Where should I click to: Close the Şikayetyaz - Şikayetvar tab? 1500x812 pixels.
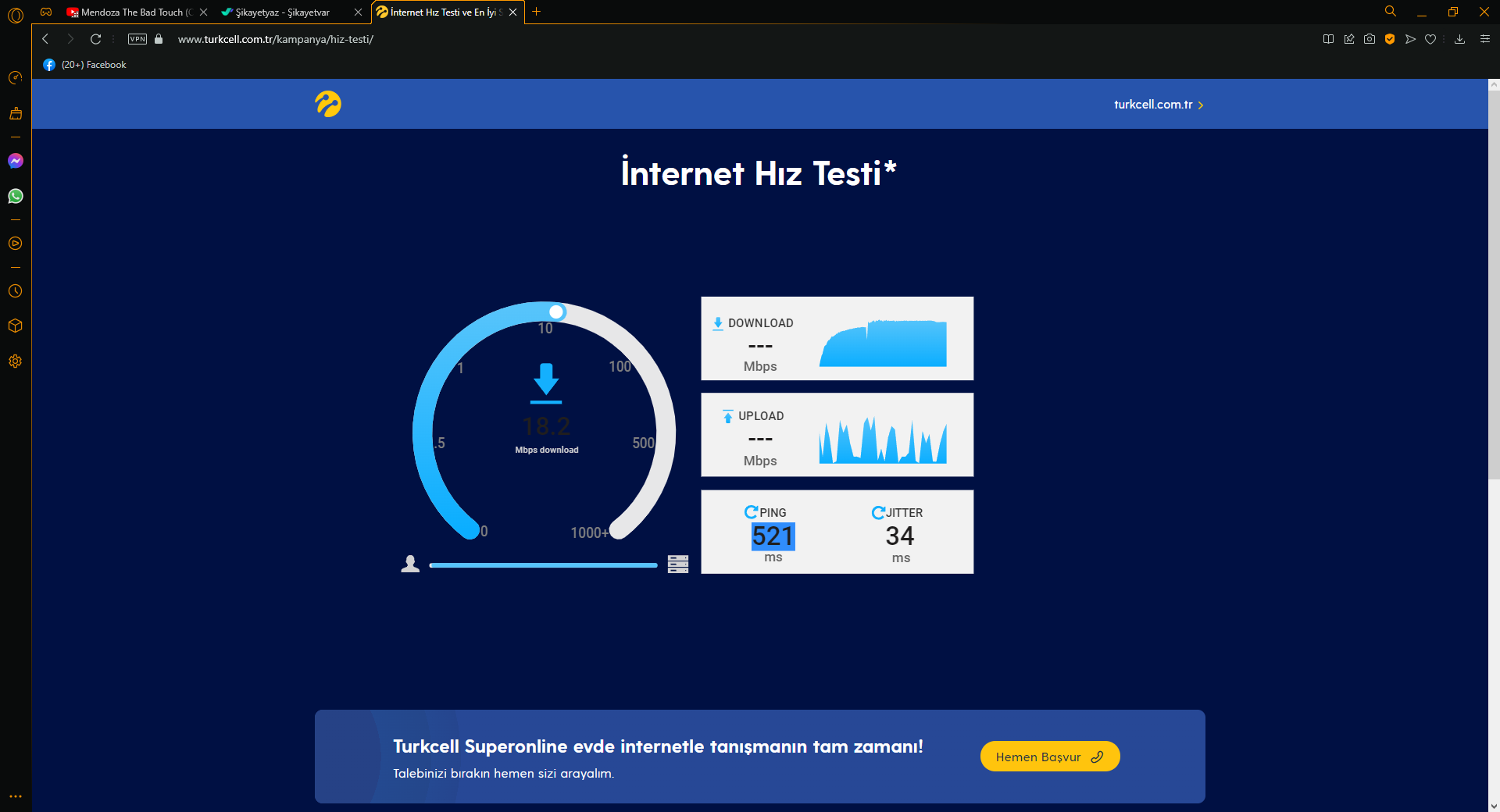pos(359,12)
